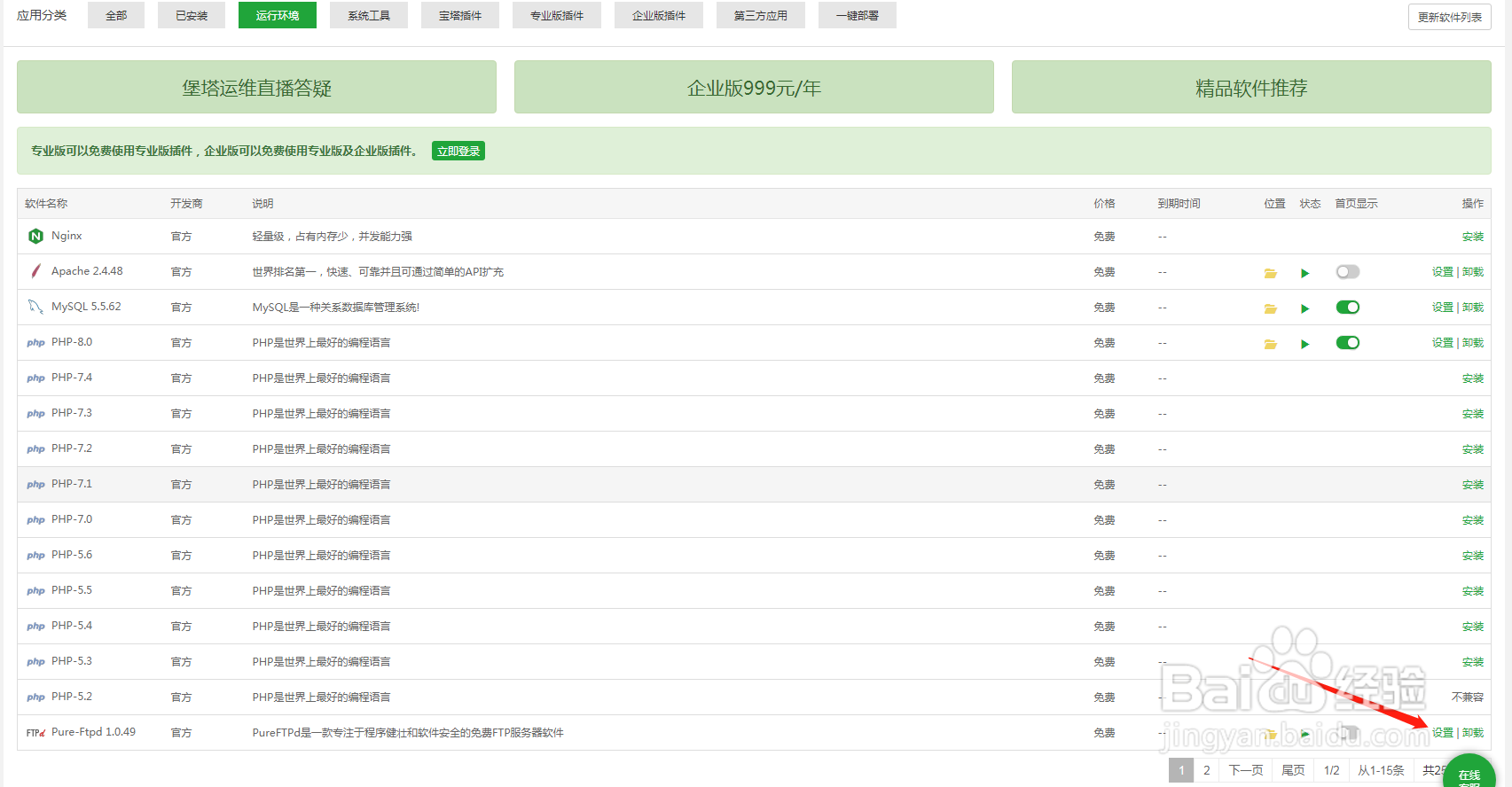This screenshot has height=787, width=1512.
Task: Click the 下一页 pagination button
Action: pyautogui.click(x=1246, y=770)
